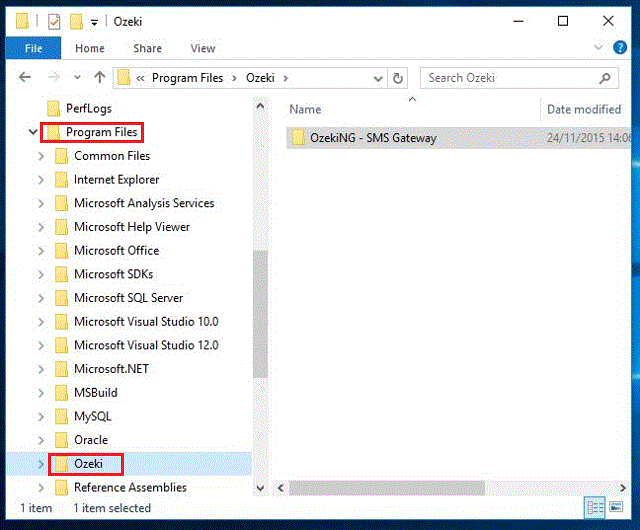This screenshot has width=640, height=530.
Task: Select the Ozeki folder in tree
Action: [88, 463]
